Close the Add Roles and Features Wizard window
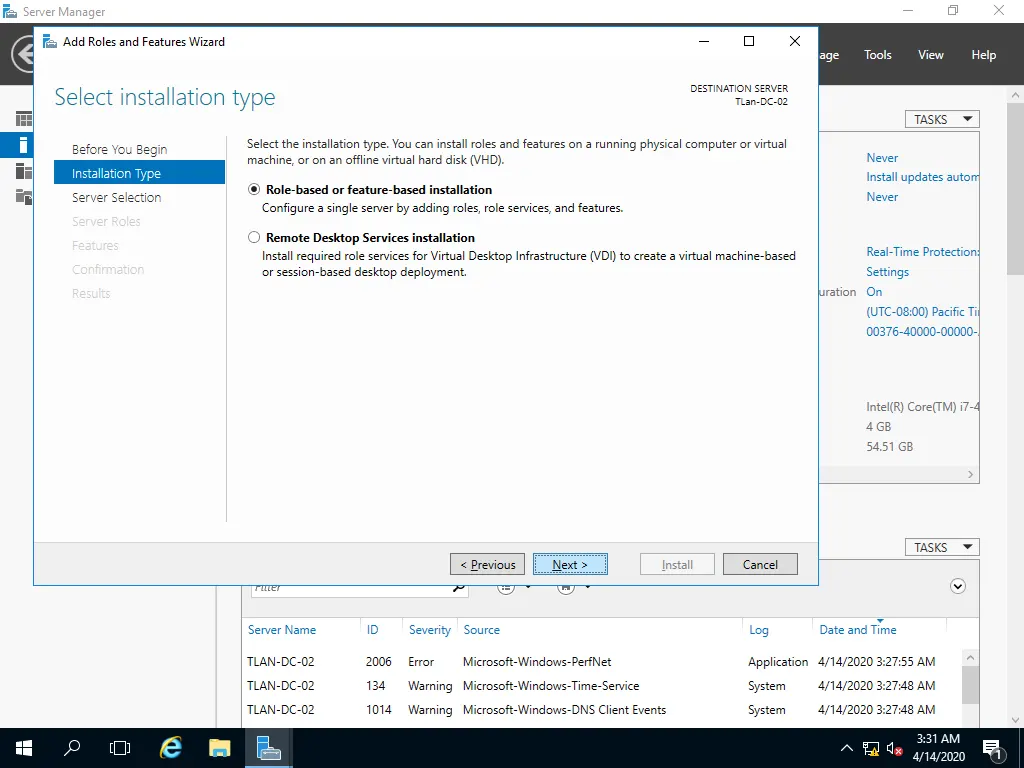The width and height of the screenshot is (1024, 768). pos(795,41)
